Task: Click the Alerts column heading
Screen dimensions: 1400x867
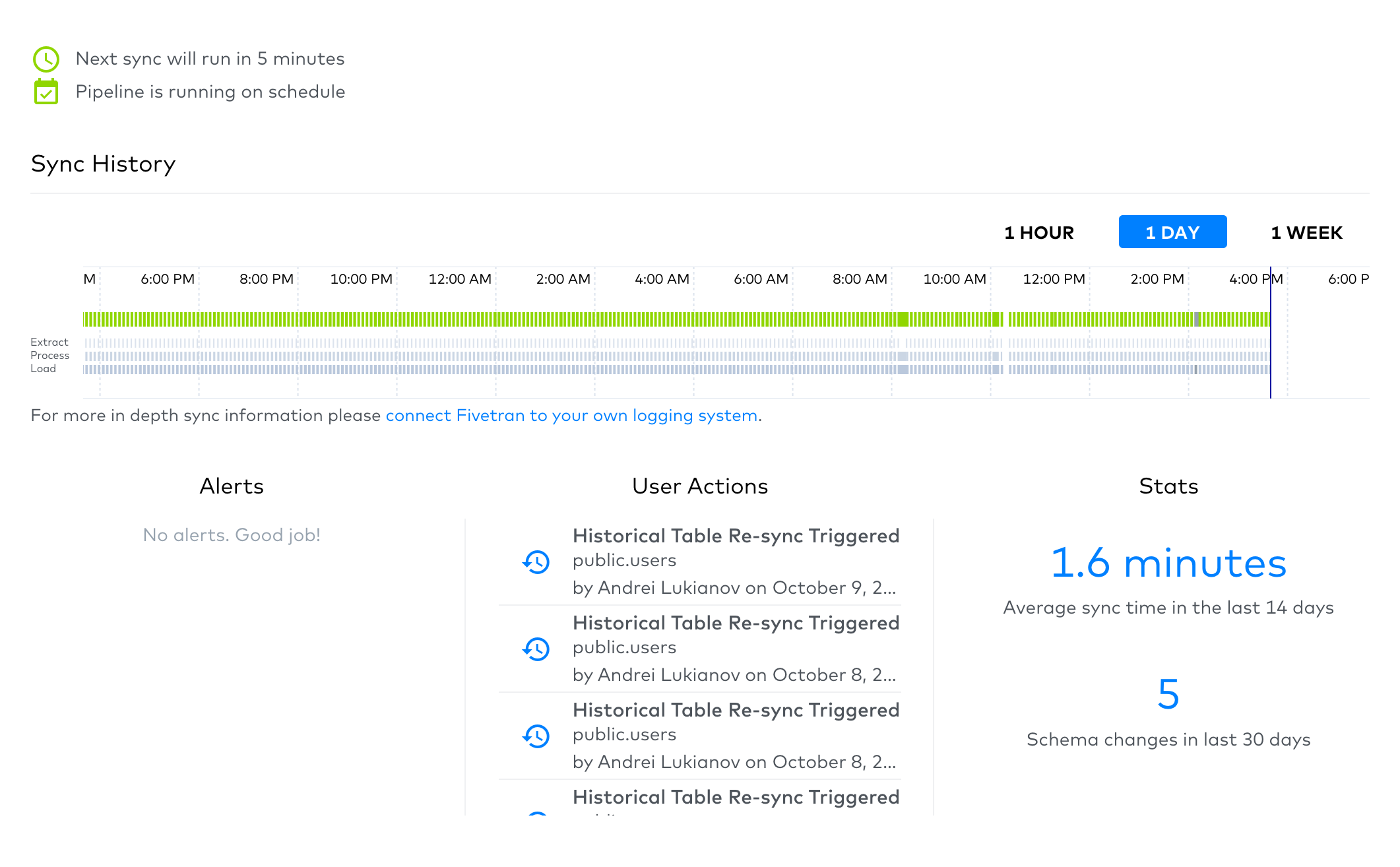Action: click(x=232, y=486)
